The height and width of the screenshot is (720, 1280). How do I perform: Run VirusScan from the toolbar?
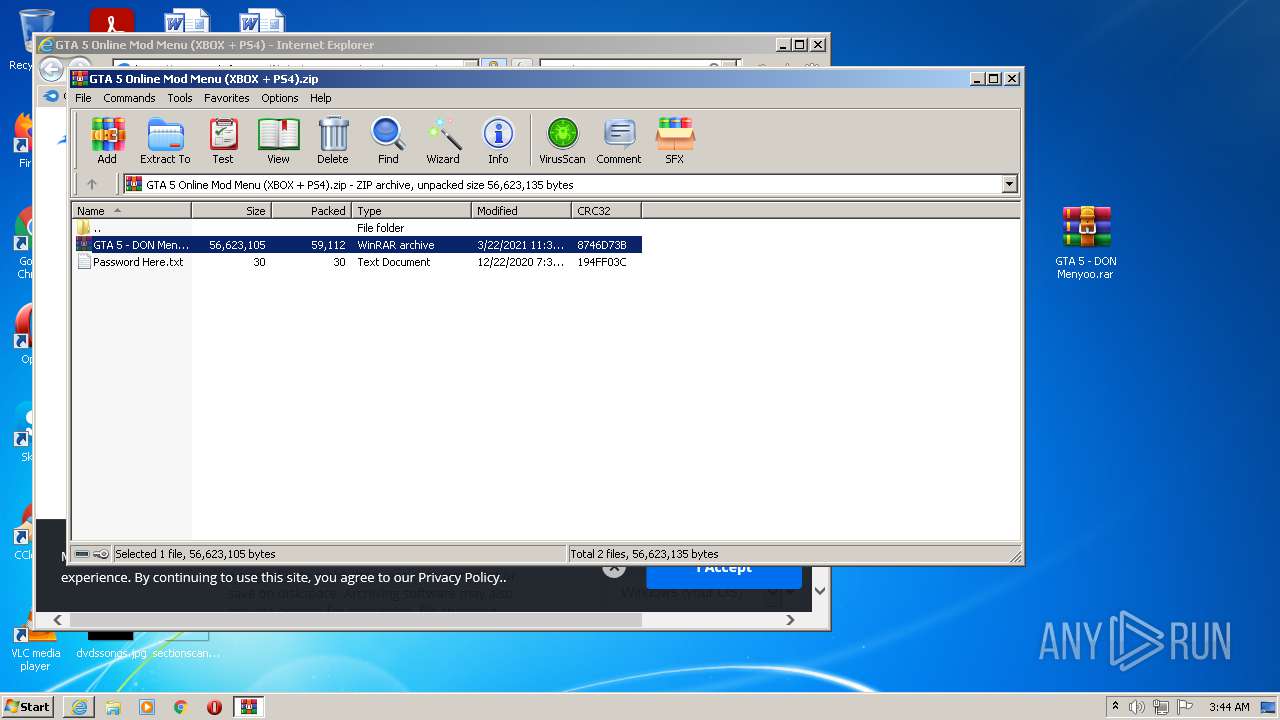point(562,141)
